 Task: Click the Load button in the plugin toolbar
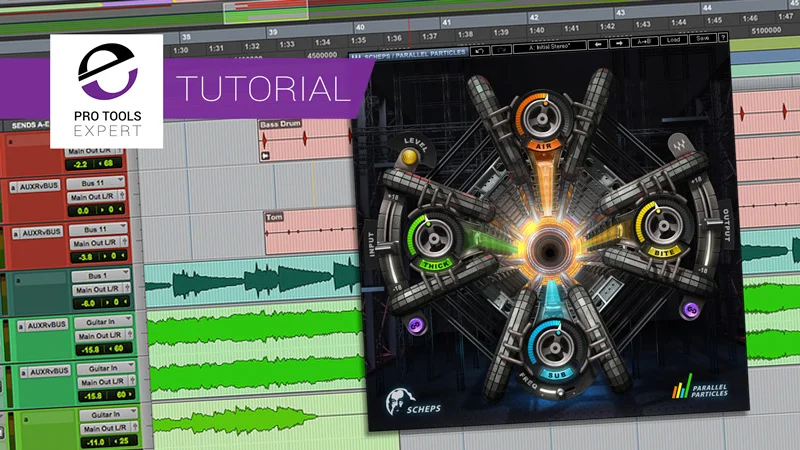[x=673, y=40]
